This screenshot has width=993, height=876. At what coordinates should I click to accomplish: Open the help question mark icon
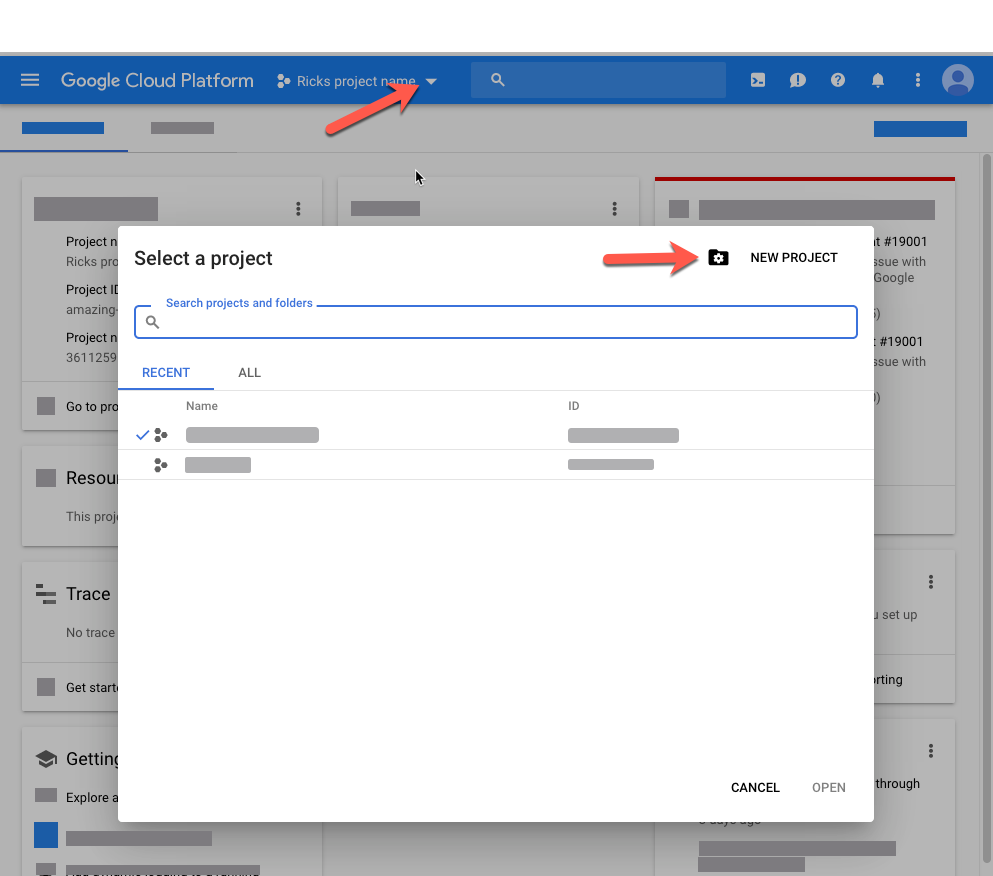click(x=837, y=80)
